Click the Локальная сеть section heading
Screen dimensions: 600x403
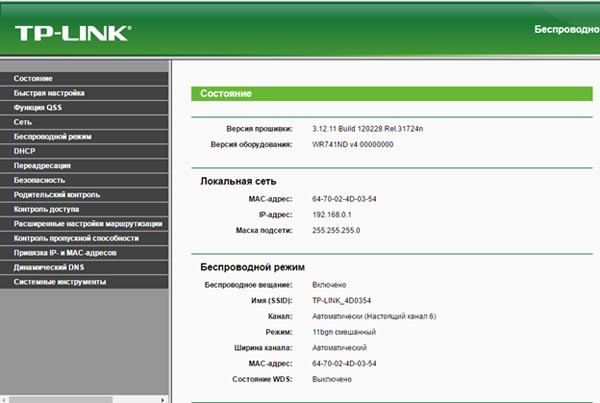tap(238, 181)
